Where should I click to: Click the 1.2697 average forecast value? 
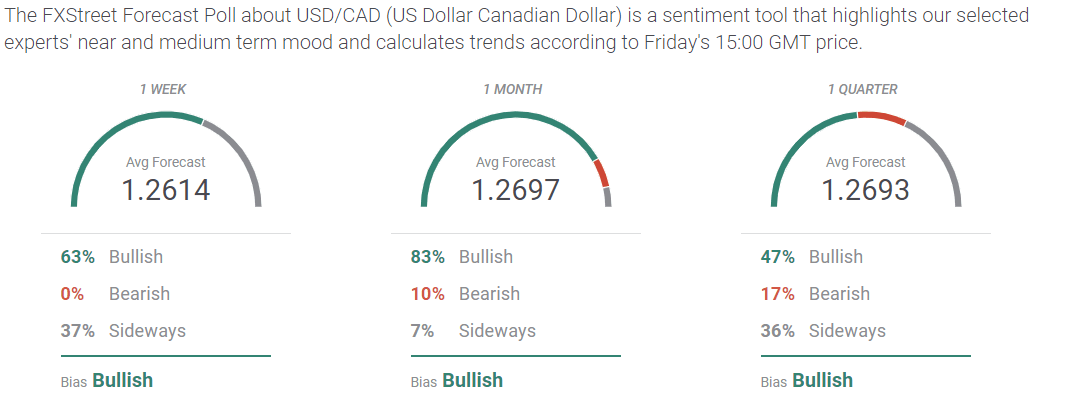point(515,189)
